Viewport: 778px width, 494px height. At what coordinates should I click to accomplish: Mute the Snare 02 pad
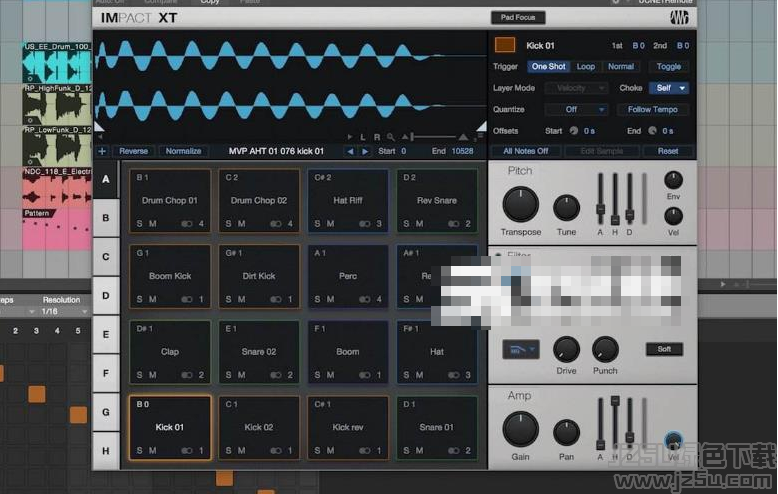[241, 375]
